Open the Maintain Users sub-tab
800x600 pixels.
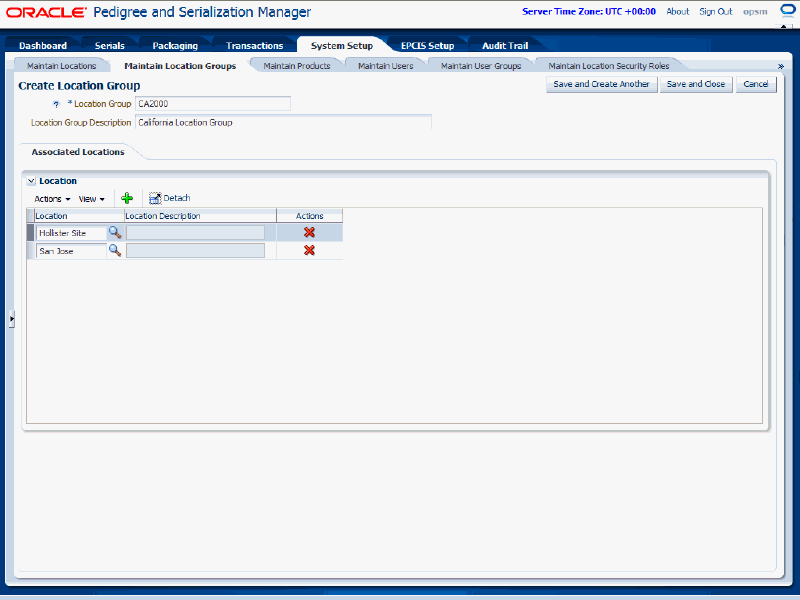386,66
